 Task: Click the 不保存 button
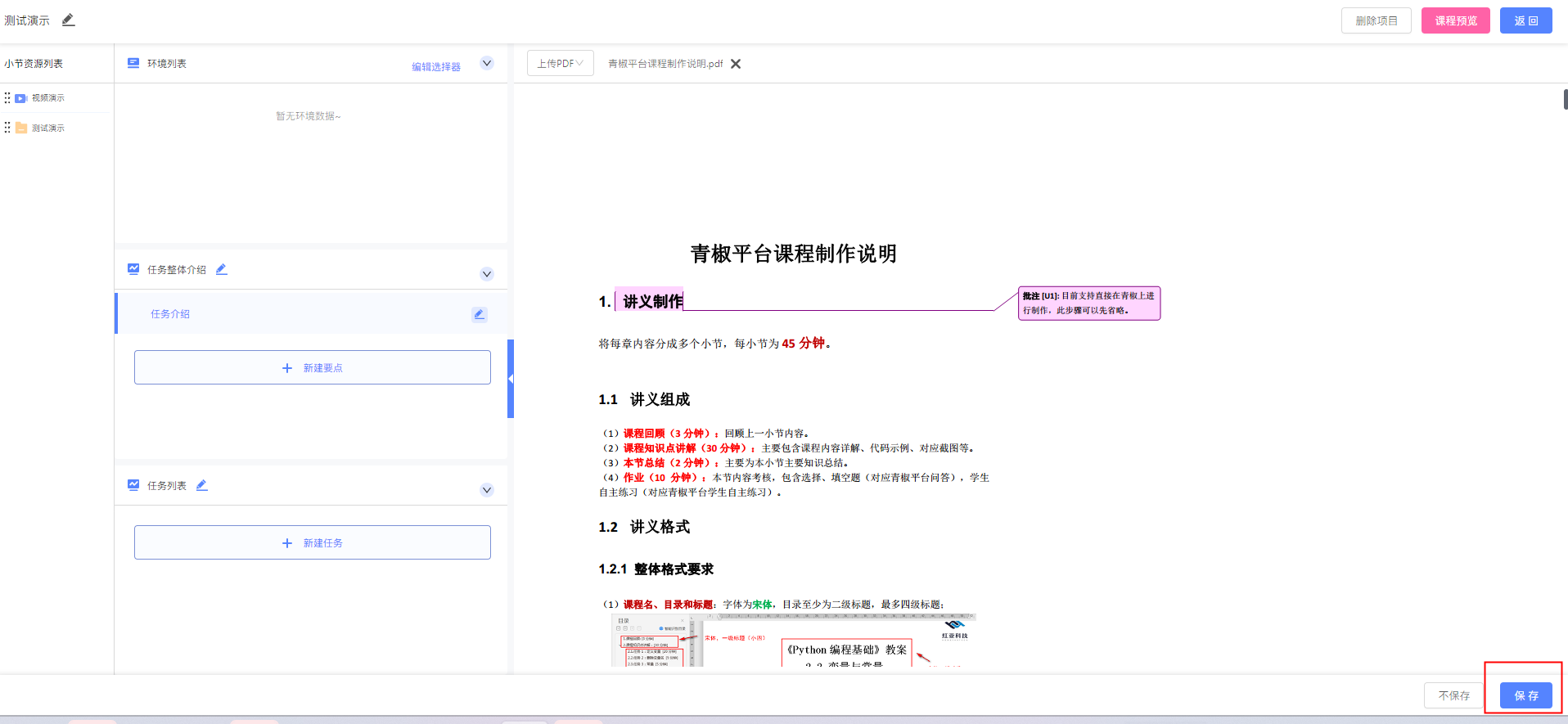(x=1453, y=695)
